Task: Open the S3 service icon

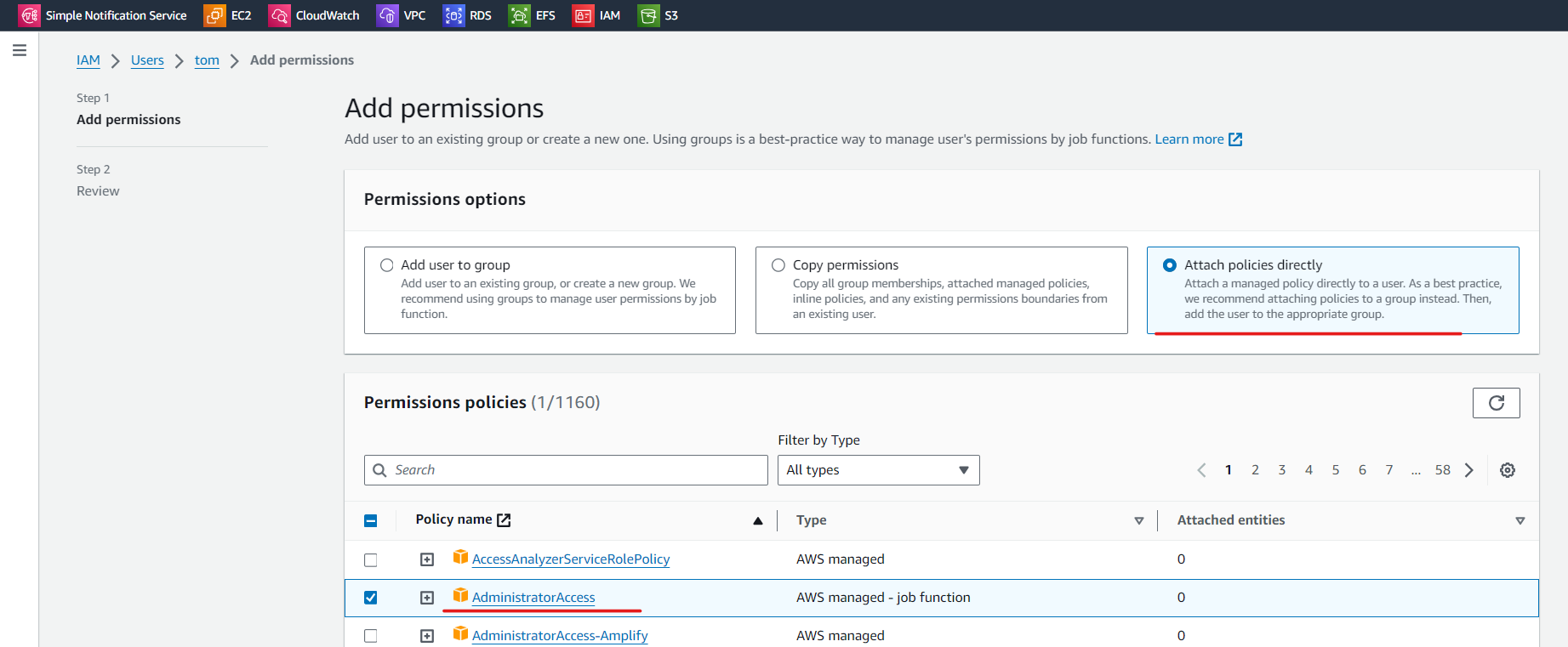Action: coord(648,15)
